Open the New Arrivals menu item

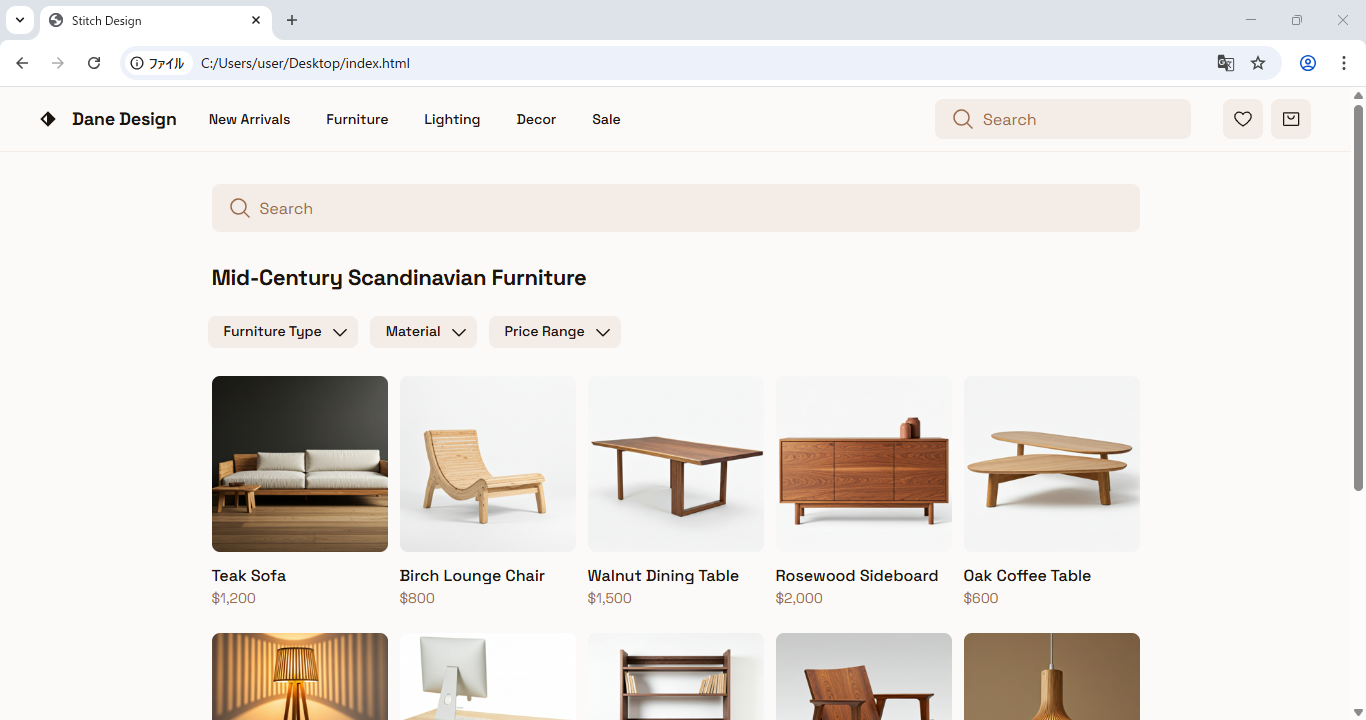249,119
